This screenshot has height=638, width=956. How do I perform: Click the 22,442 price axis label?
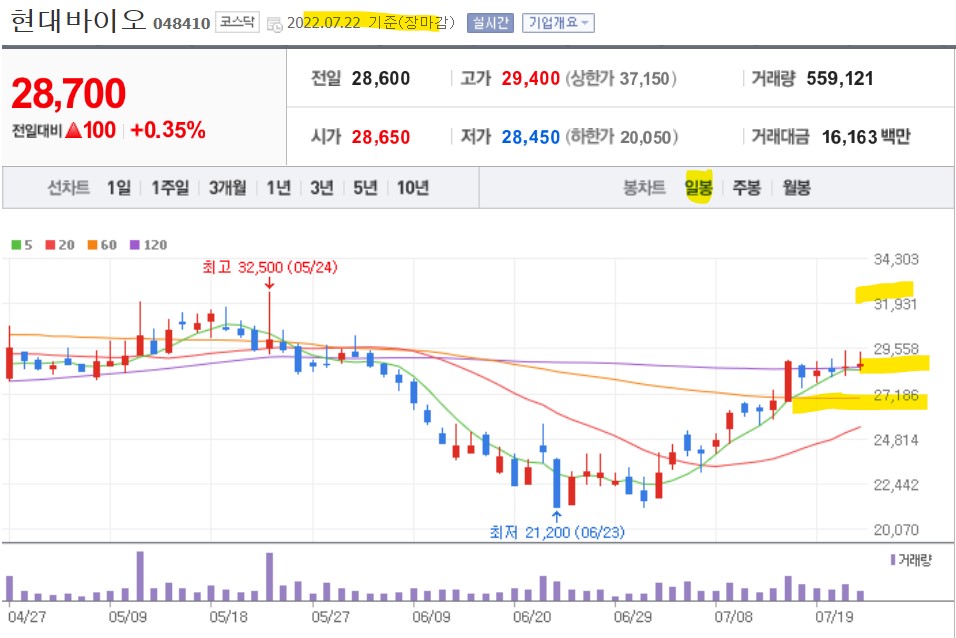(896, 486)
